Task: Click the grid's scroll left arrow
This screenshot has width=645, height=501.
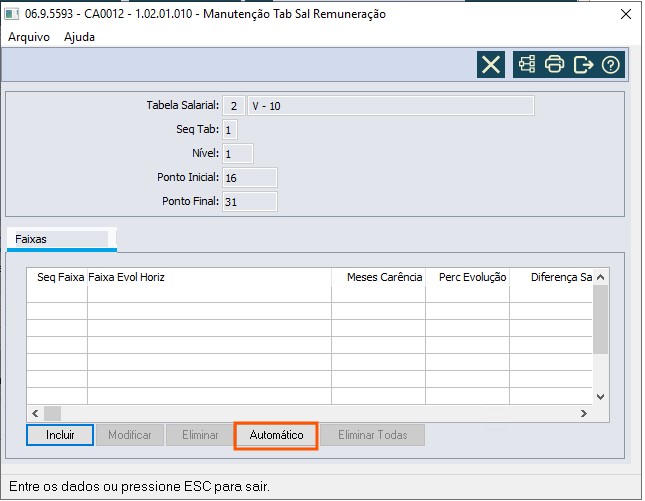Action: (x=35, y=413)
